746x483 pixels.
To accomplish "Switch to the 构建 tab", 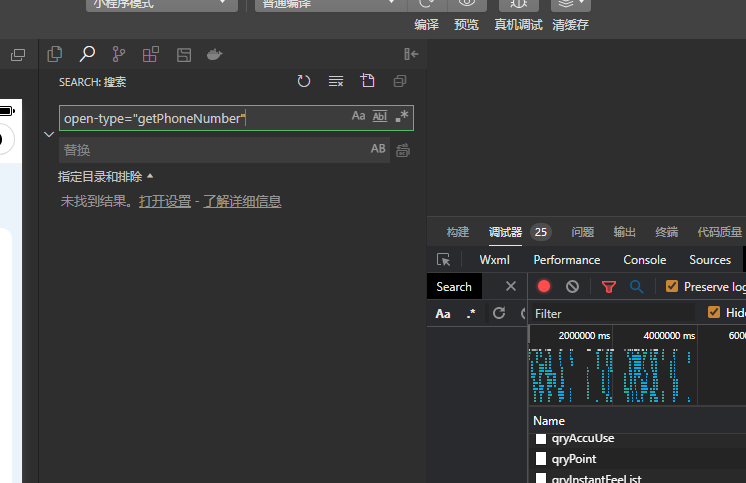I will (458, 232).
